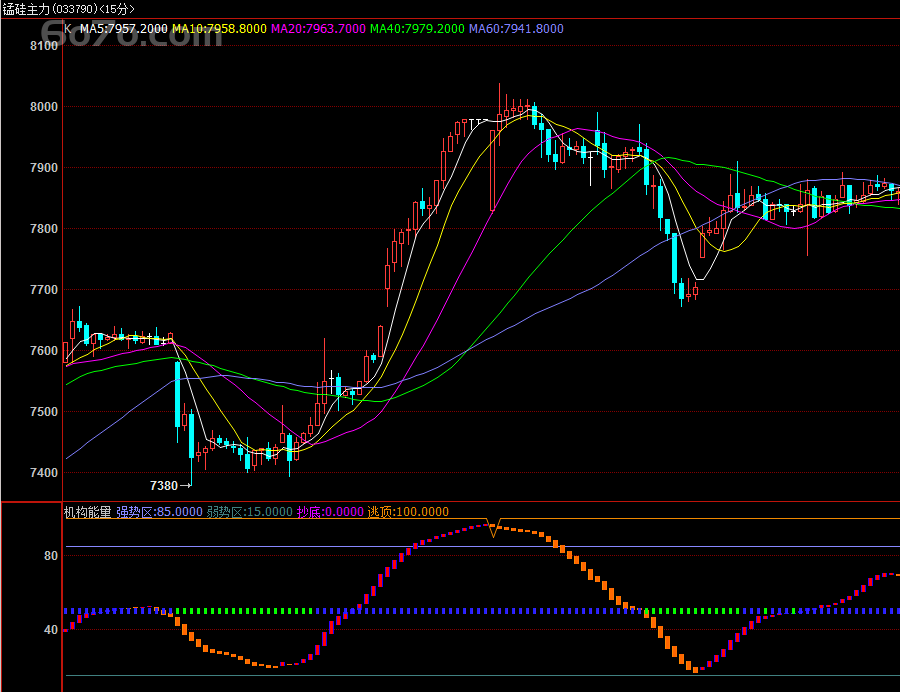This screenshot has width=900, height=692.
Task: Click the 抄底:0.0000 indicator value
Action: [x=330, y=512]
